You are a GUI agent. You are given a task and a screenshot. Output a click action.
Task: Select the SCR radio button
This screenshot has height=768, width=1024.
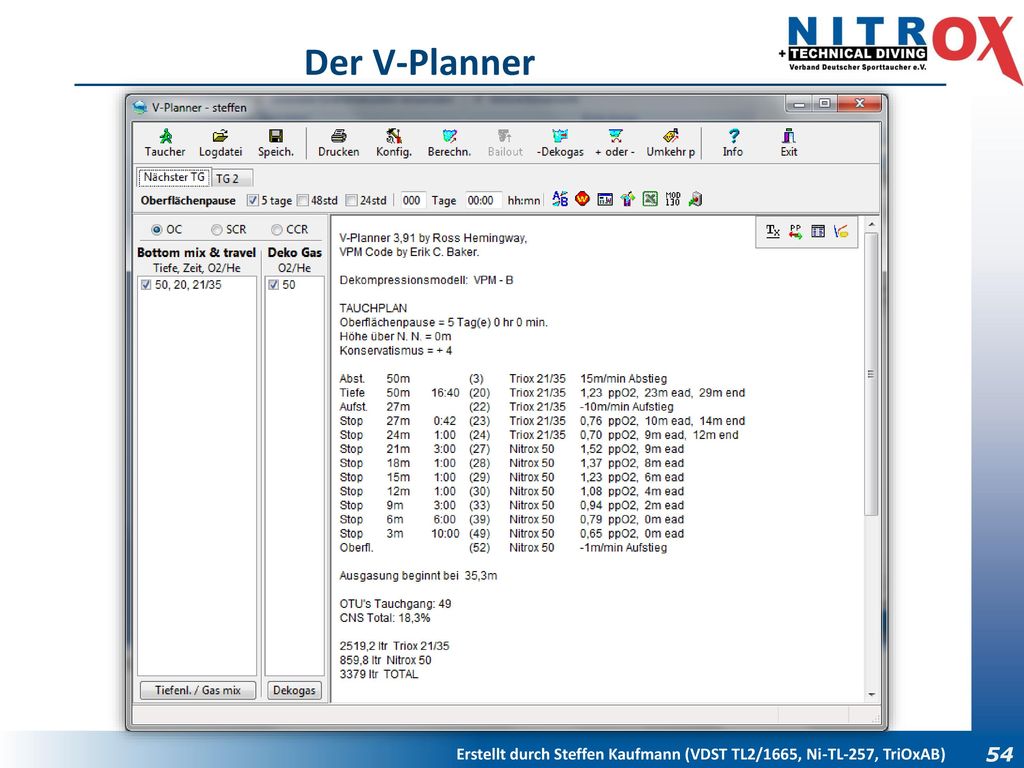[x=217, y=230]
